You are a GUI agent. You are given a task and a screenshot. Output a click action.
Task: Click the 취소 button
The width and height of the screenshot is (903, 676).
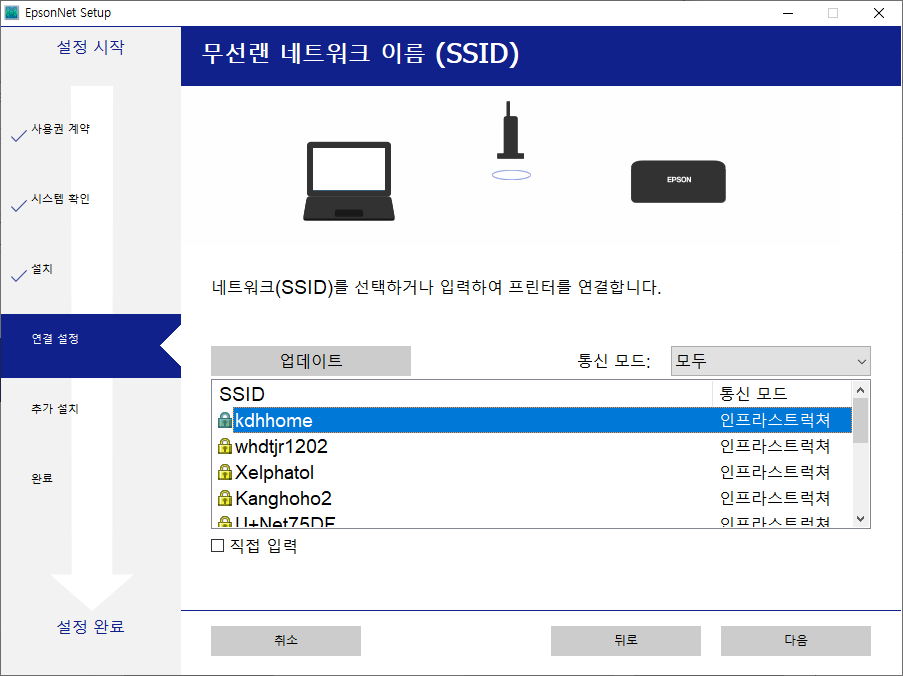click(286, 641)
